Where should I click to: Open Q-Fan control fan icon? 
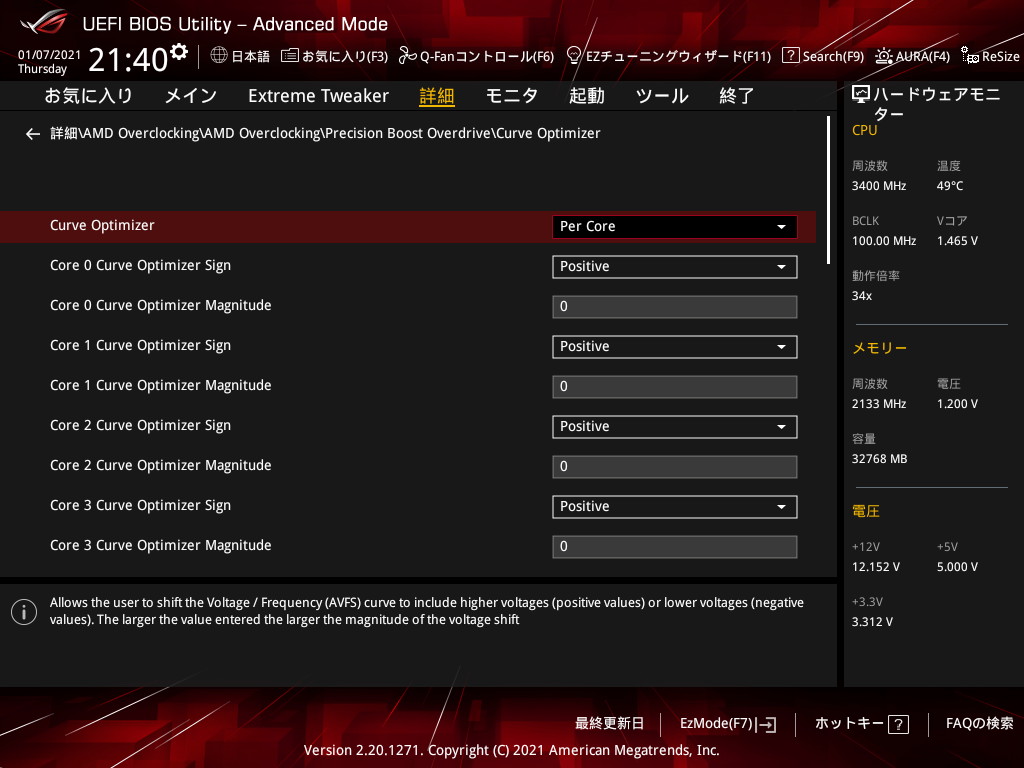coord(408,56)
